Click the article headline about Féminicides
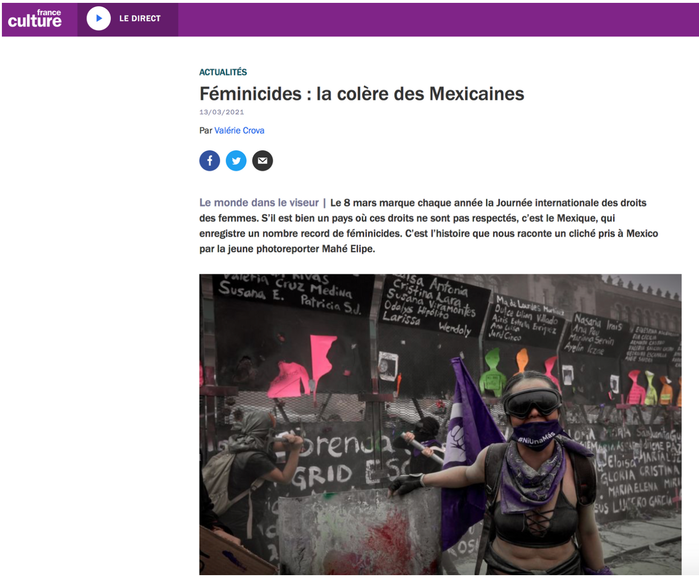Viewport: 699px width, 578px height. point(362,94)
